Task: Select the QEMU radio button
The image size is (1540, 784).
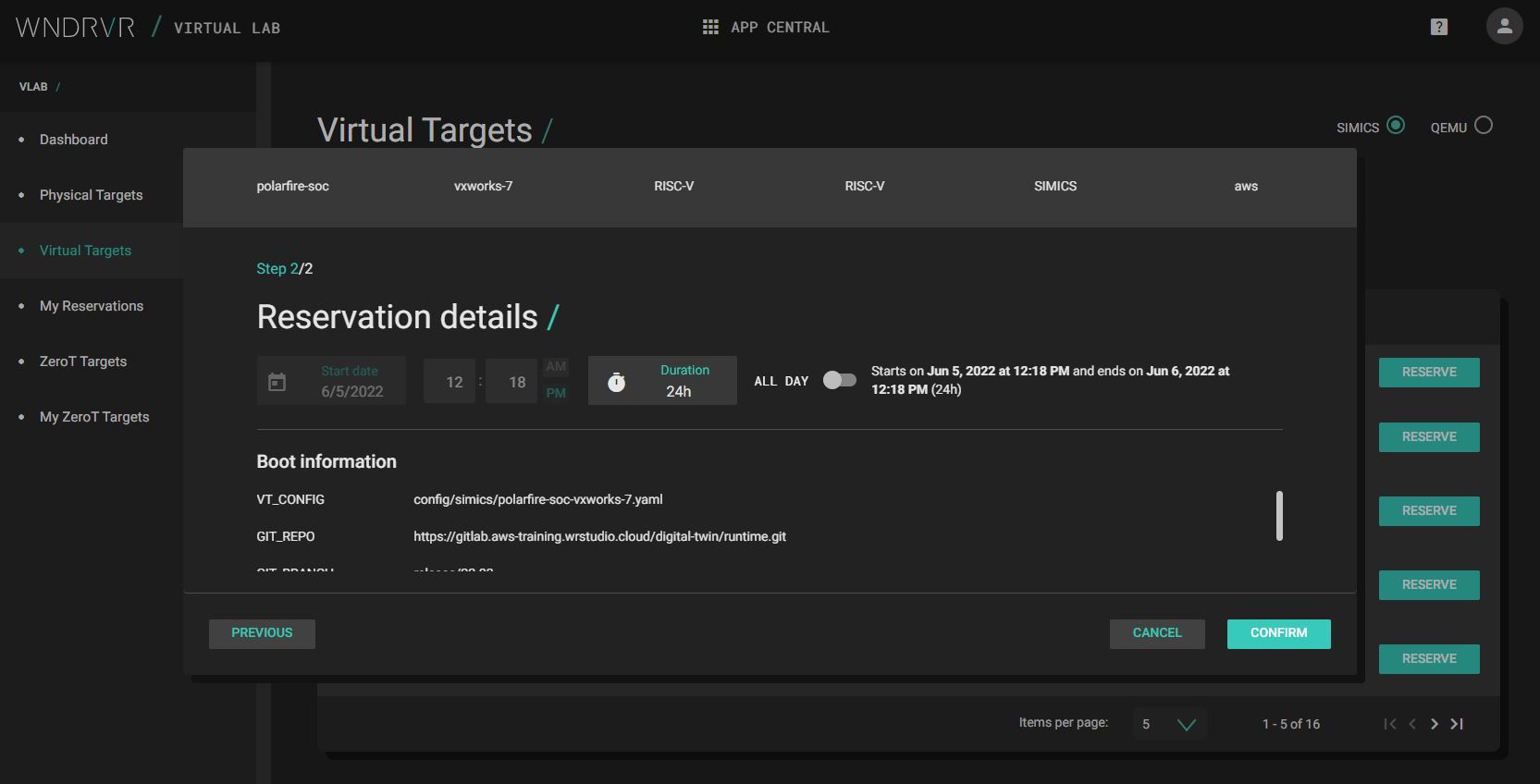Action: click(x=1484, y=126)
